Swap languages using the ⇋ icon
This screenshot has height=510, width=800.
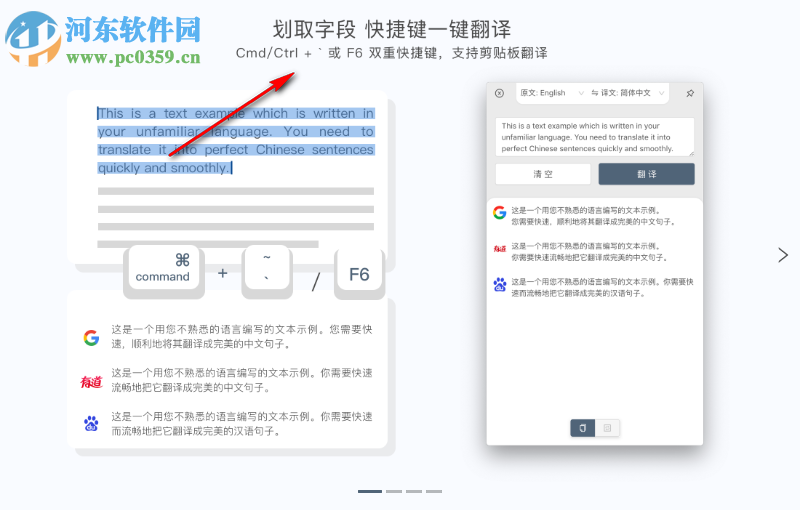tap(594, 93)
